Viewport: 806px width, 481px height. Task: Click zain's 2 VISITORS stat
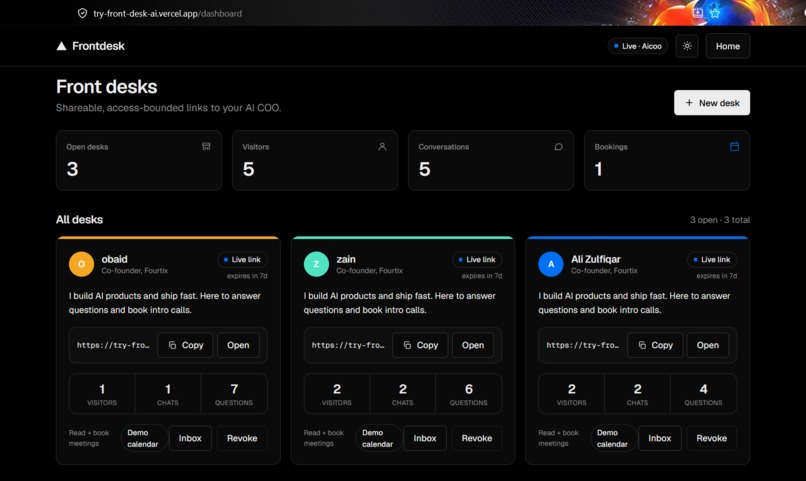click(x=337, y=394)
